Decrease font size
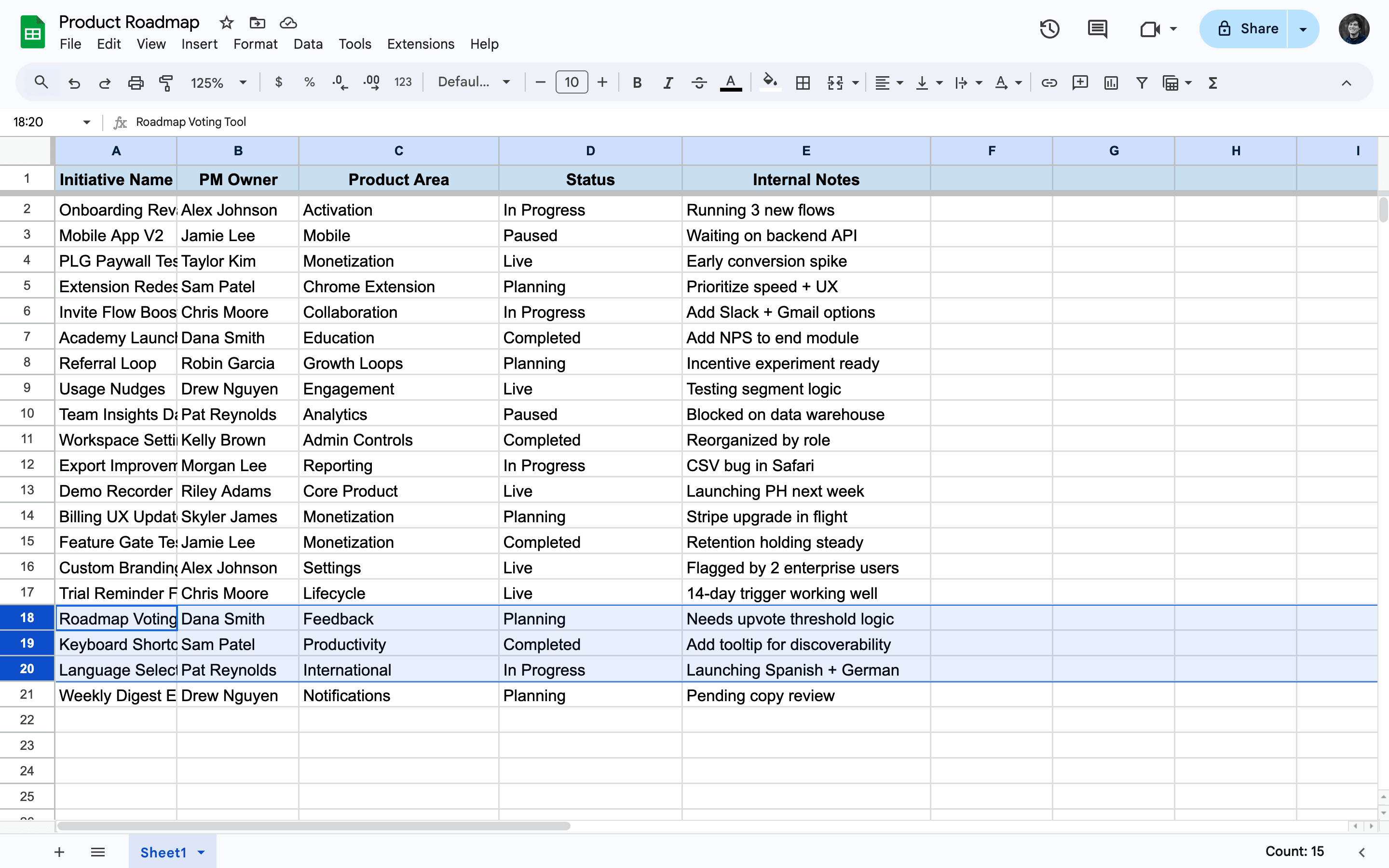Screen dimensions: 1389x868 point(540,82)
